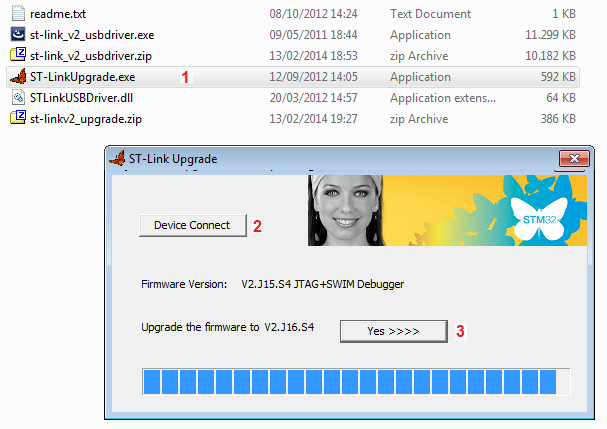The height and width of the screenshot is (429, 607).
Task: Click the 11.299 KB size cell
Action: tap(550, 35)
